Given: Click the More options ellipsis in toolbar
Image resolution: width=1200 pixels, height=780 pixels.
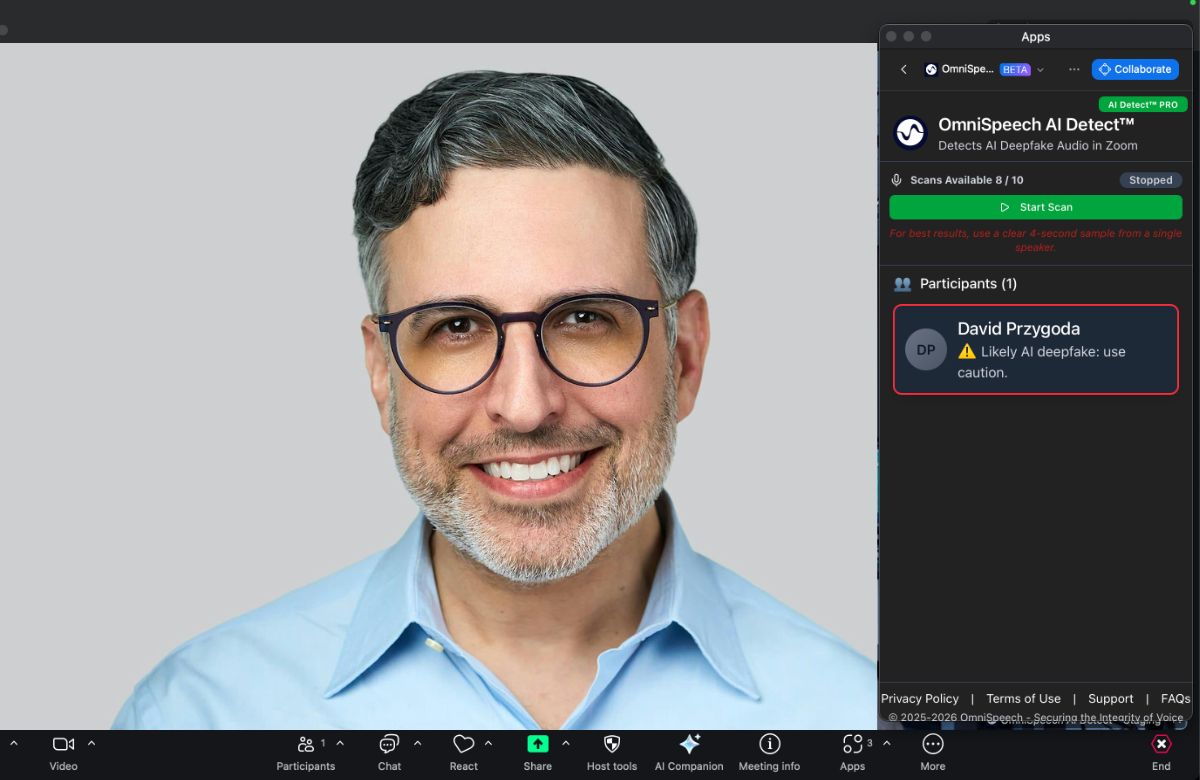Looking at the screenshot, I should pos(932,744).
